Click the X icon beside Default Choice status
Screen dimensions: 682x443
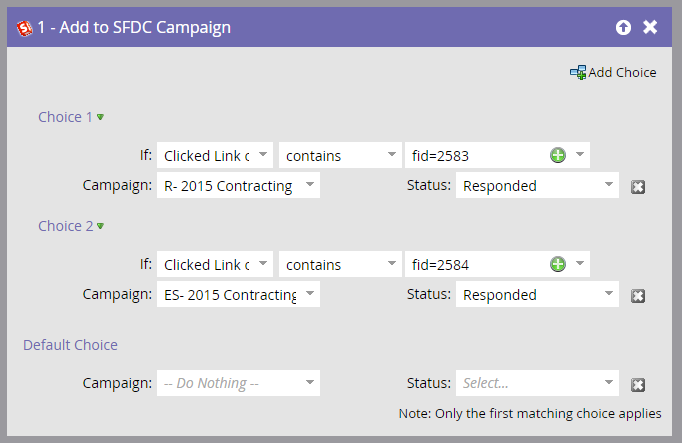(x=638, y=385)
